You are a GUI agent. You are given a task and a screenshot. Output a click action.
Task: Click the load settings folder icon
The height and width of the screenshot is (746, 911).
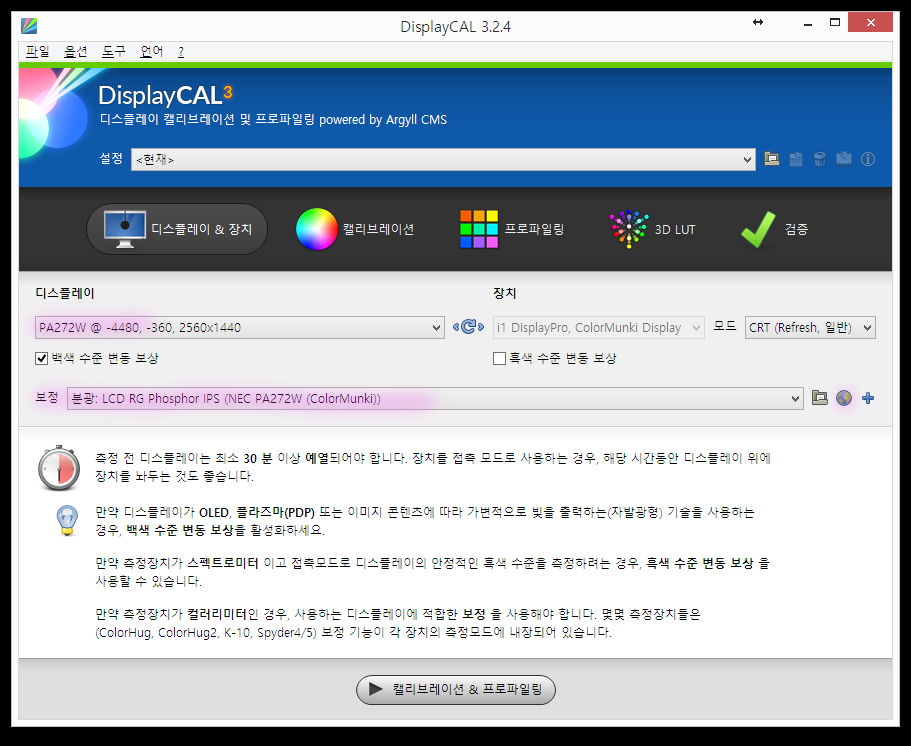tap(772, 159)
